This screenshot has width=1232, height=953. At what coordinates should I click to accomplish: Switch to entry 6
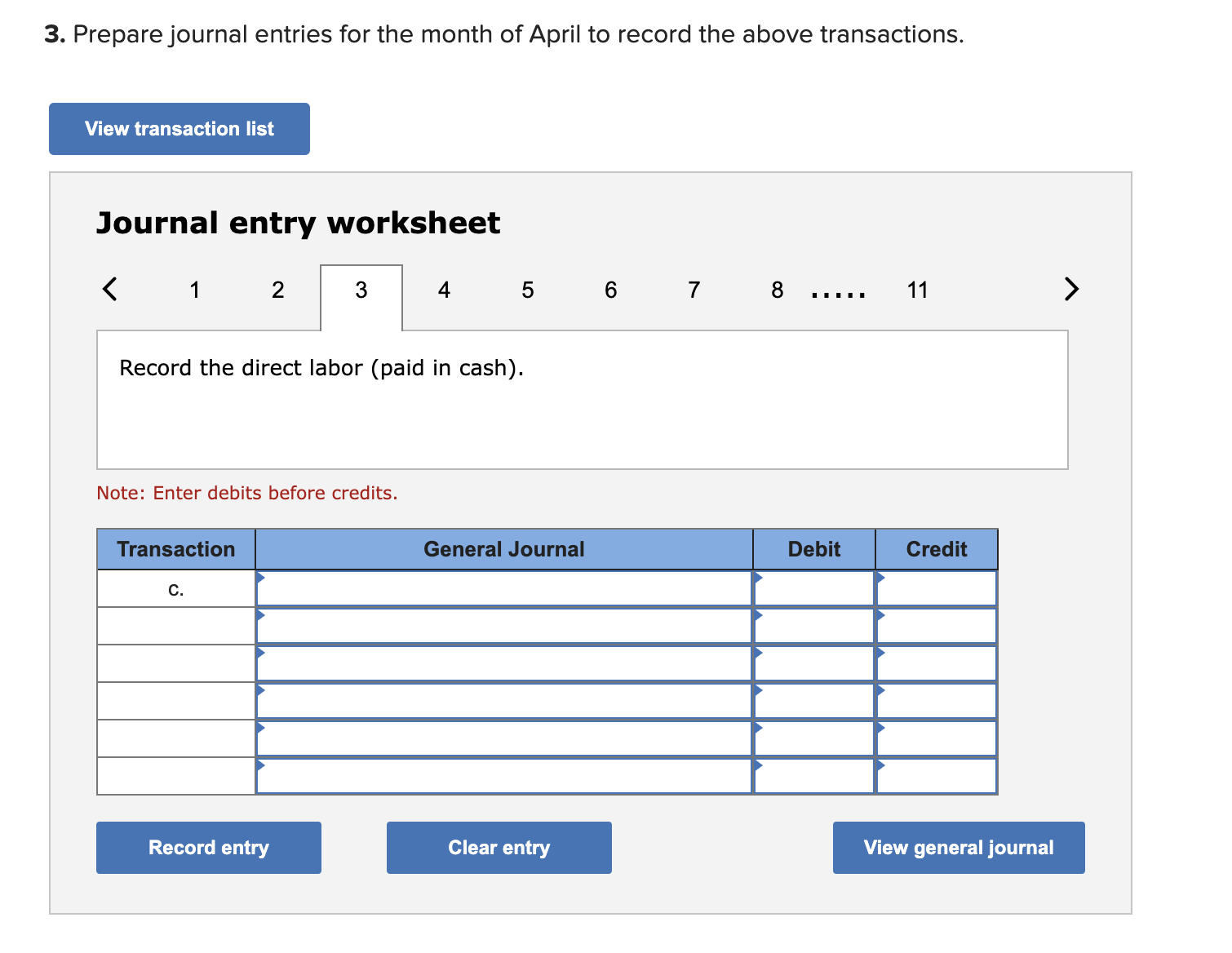pos(610,290)
